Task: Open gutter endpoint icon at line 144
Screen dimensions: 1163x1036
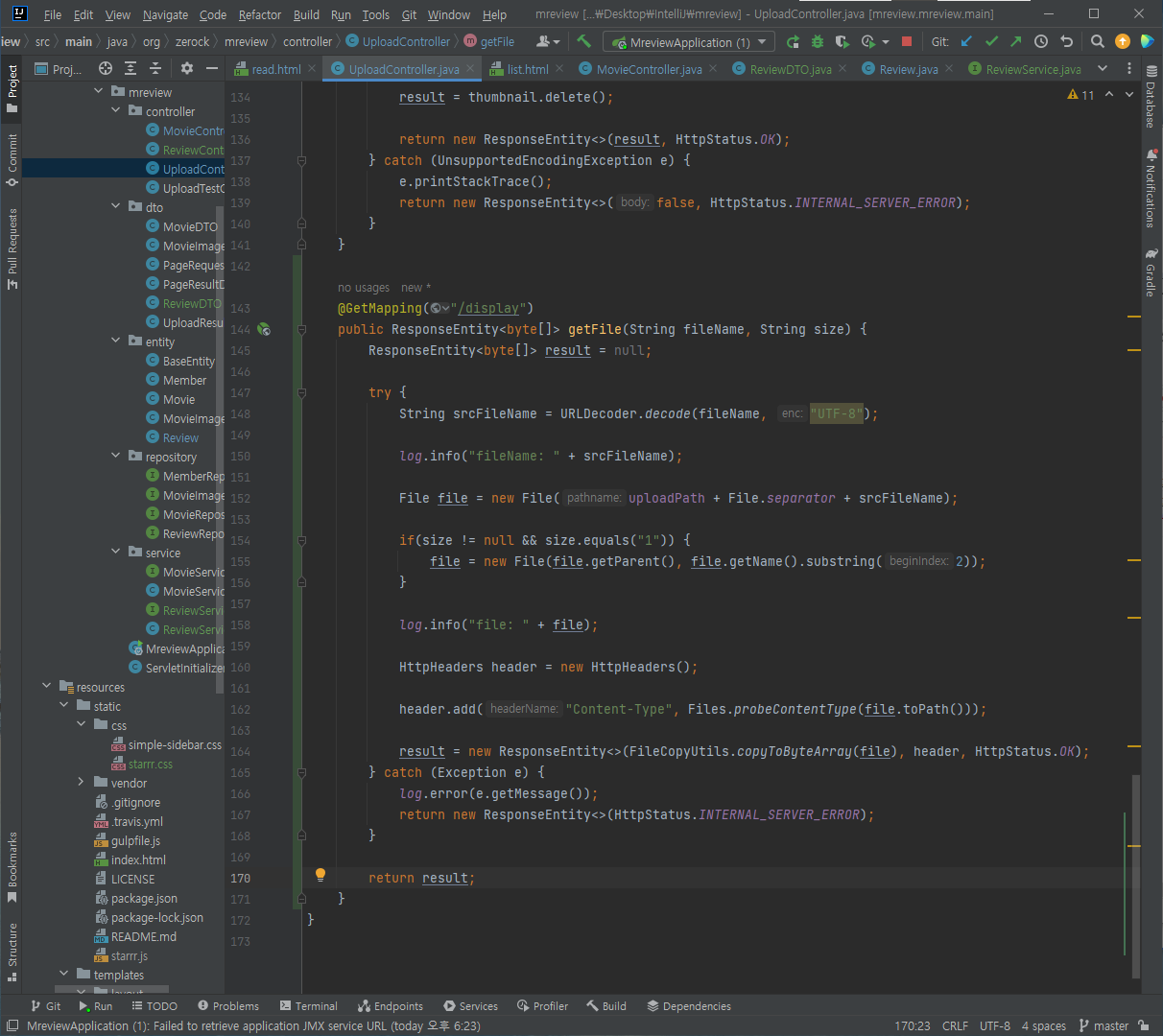Action: (x=264, y=329)
